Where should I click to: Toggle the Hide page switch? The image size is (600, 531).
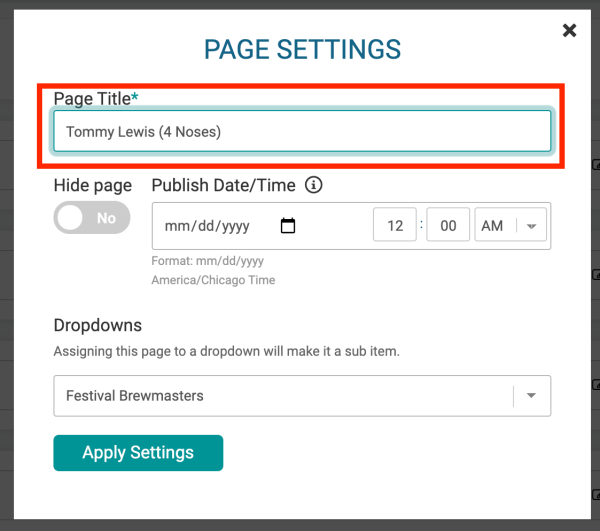click(92, 218)
